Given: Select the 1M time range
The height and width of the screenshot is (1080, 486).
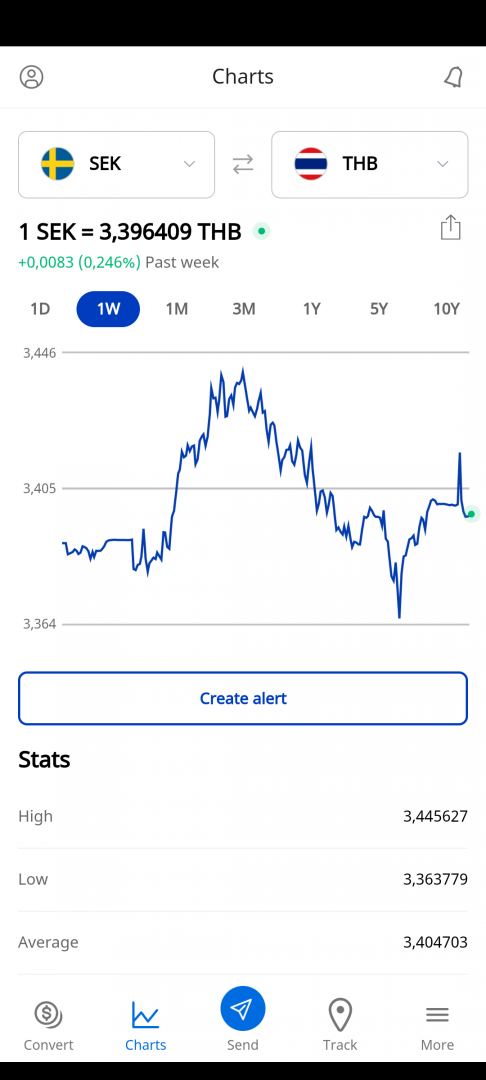Looking at the screenshot, I should click(x=176, y=309).
